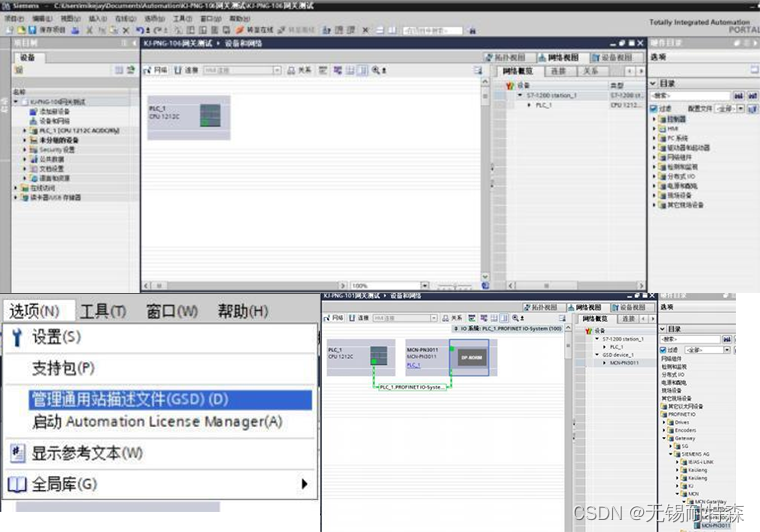Expand the Security 设置 node in the project tree
The height and width of the screenshot is (532, 760).
(25, 150)
